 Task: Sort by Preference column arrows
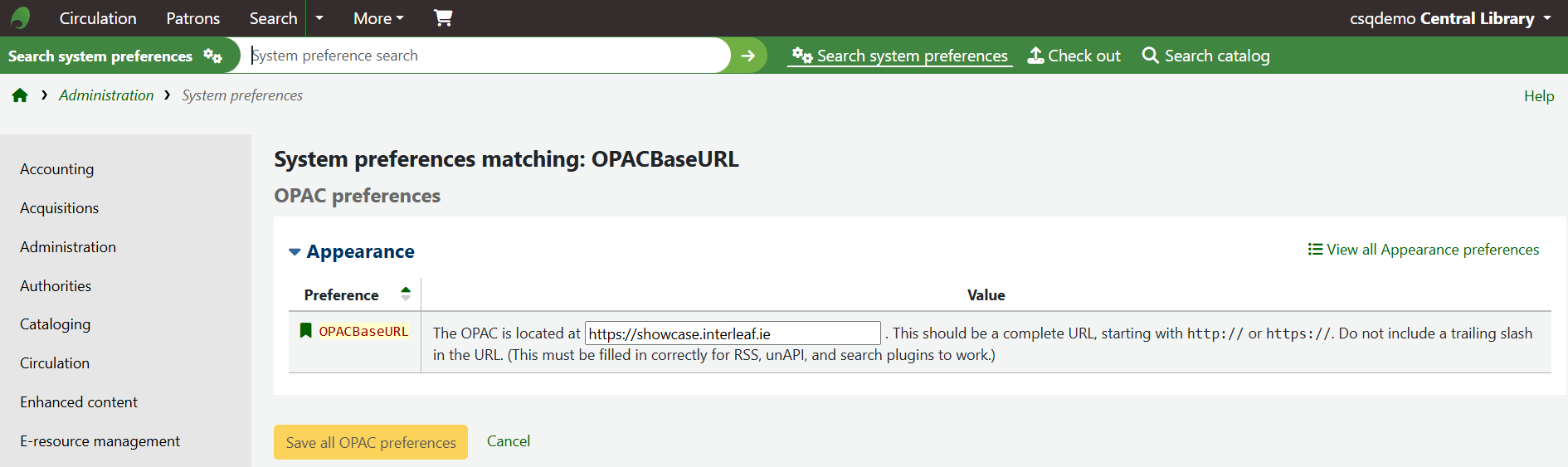(406, 294)
